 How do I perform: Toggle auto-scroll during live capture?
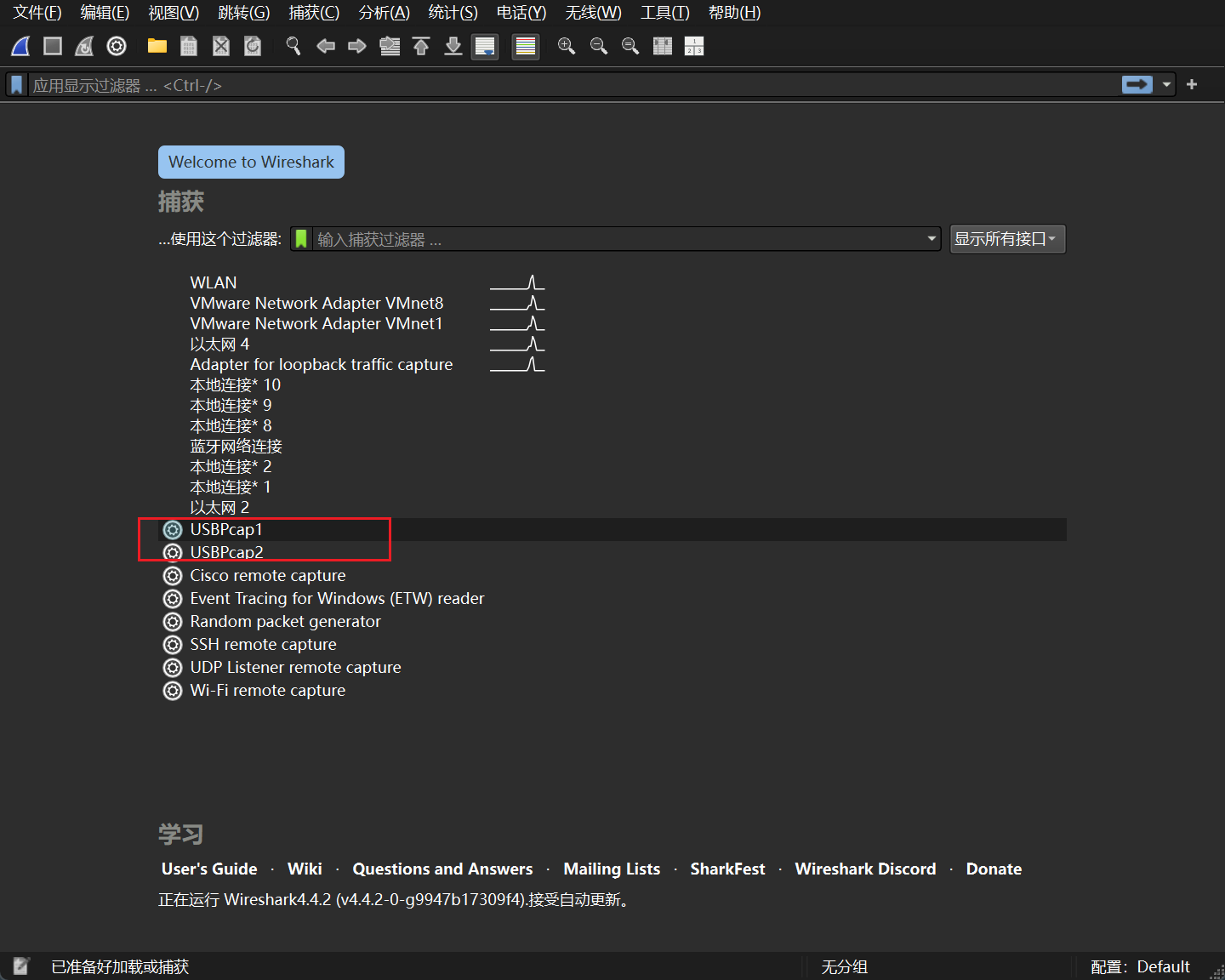[485, 46]
